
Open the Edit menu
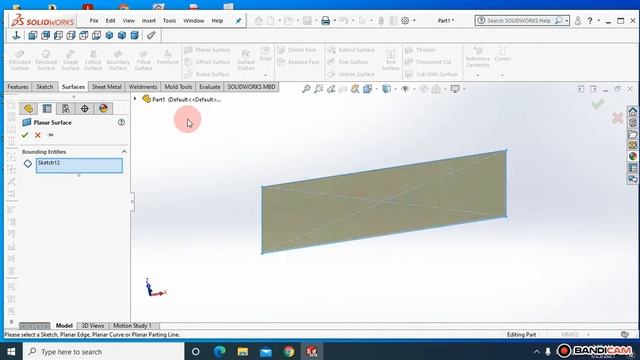pyautogui.click(x=110, y=21)
